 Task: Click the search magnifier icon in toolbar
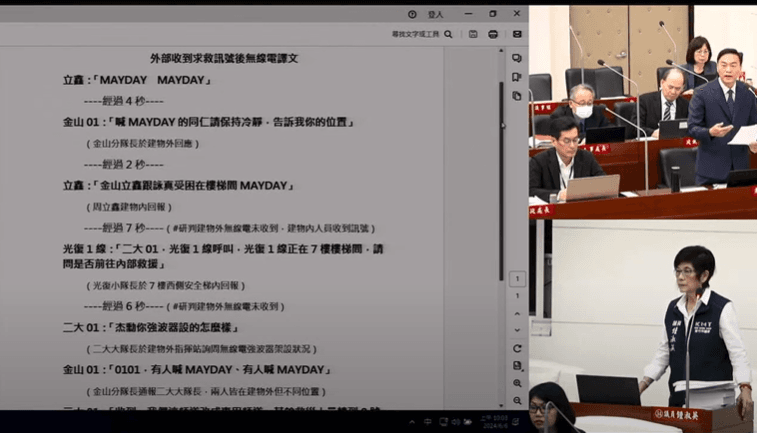click(448, 34)
